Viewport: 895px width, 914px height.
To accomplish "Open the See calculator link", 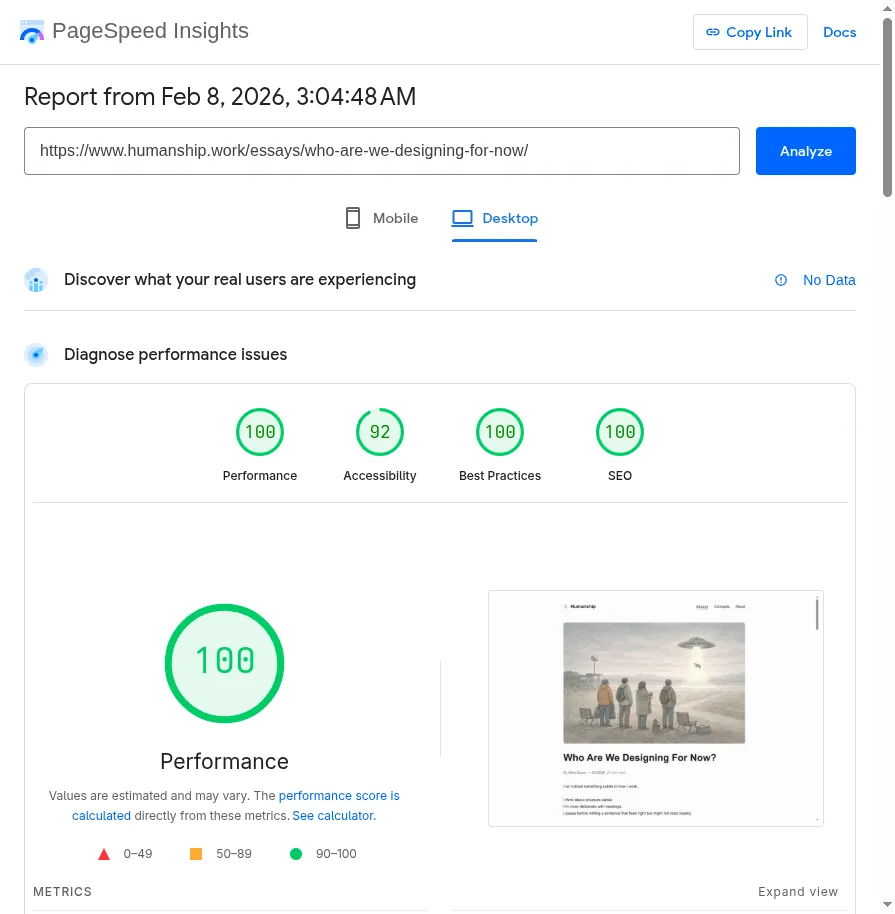I will (x=332, y=816).
